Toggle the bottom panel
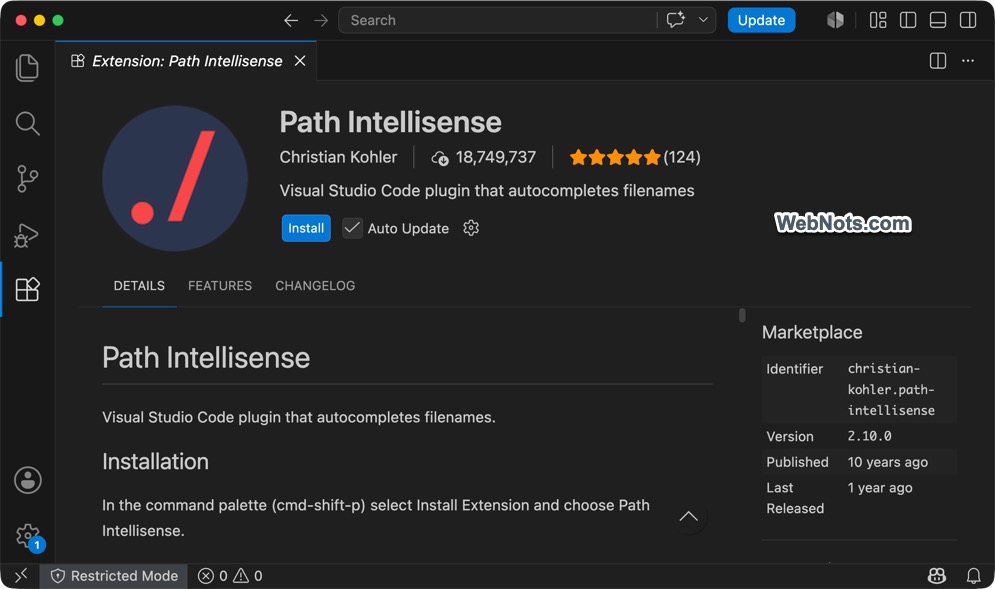 pyautogui.click(x=938, y=20)
